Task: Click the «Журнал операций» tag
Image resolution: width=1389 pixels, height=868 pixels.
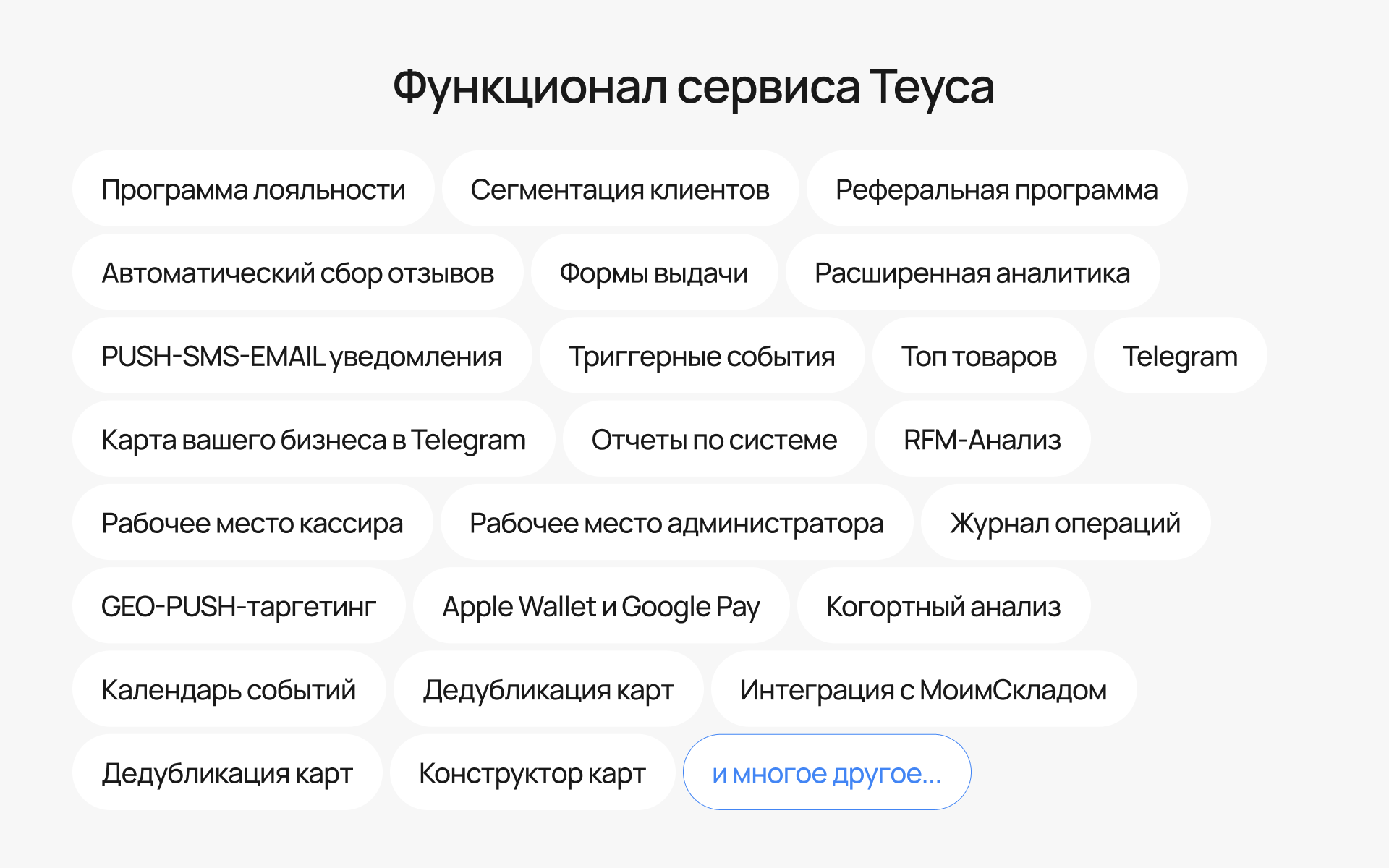Action: coord(1066,522)
